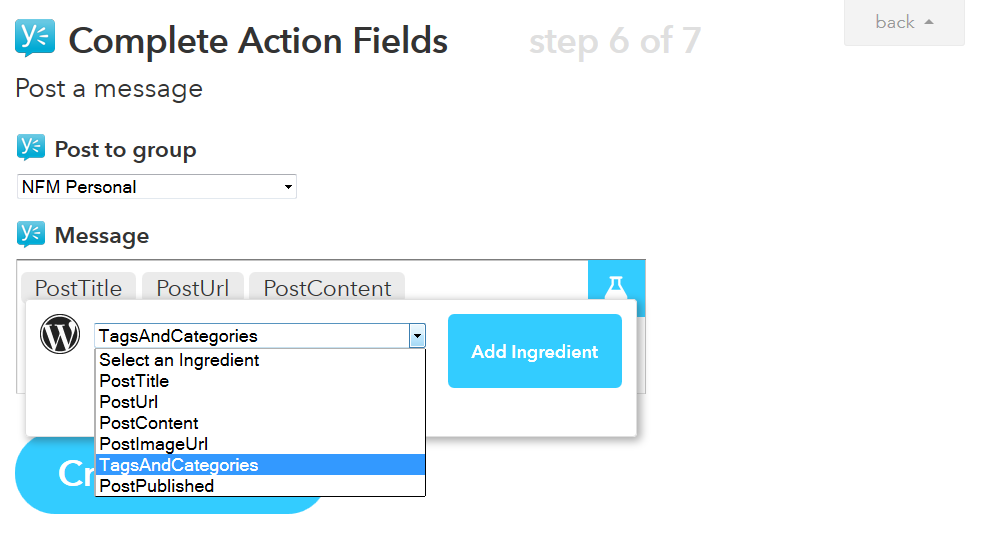Click the Yammer logo beside the heading
Screen dimensions: 983x533
(x=35, y=39)
